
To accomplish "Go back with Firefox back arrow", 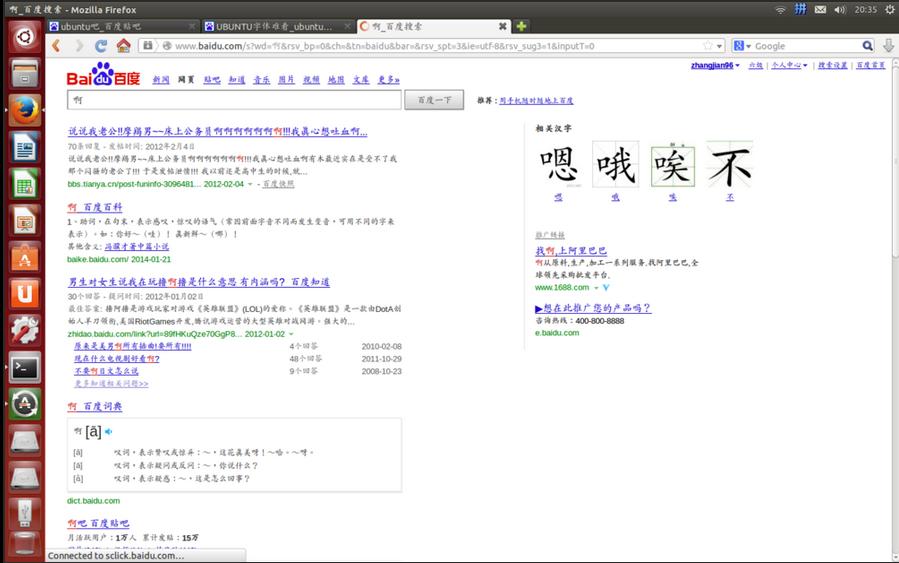I will [x=56, y=46].
